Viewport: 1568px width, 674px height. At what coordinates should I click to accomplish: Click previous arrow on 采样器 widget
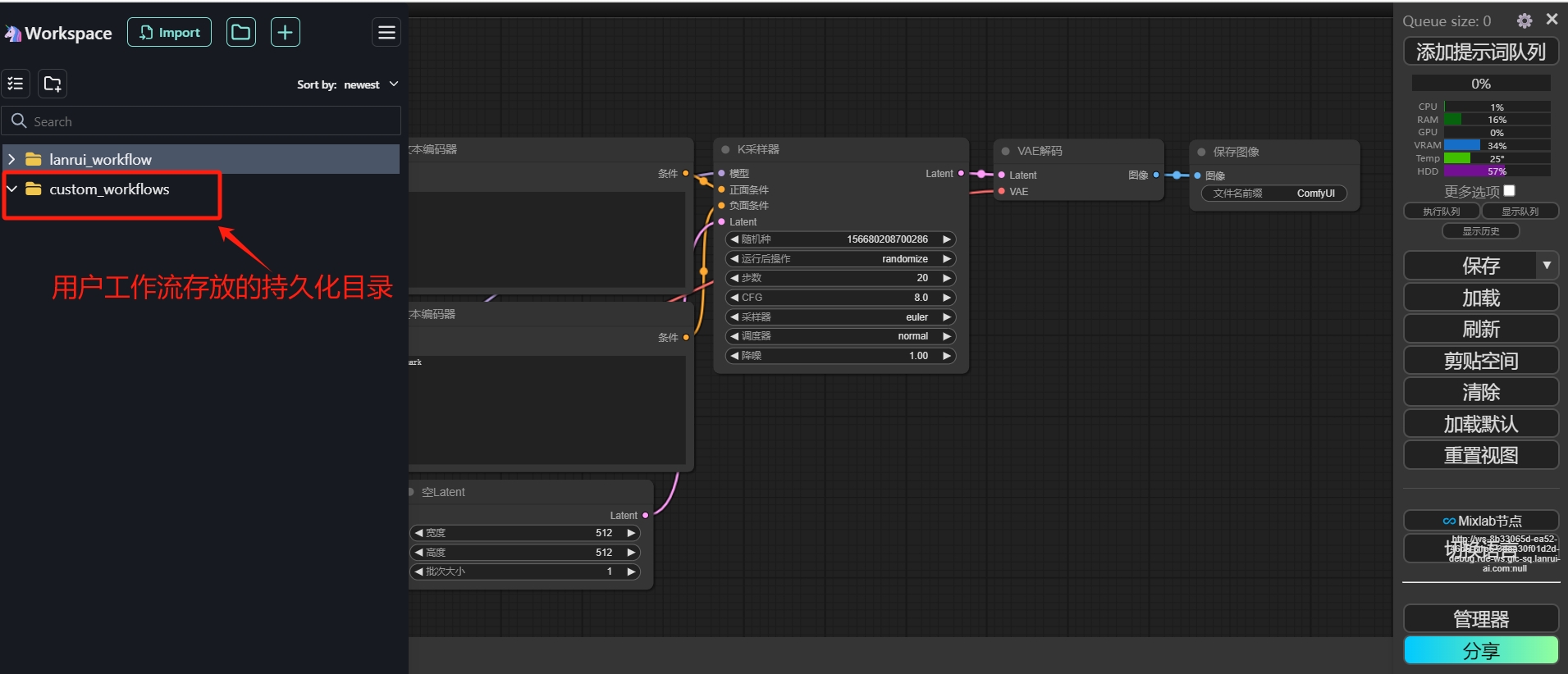click(734, 317)
